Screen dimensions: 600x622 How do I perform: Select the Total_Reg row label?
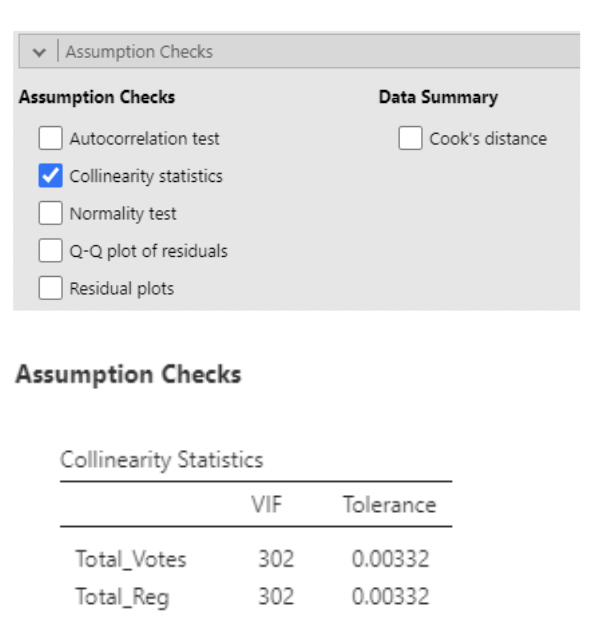coord(122,597)
